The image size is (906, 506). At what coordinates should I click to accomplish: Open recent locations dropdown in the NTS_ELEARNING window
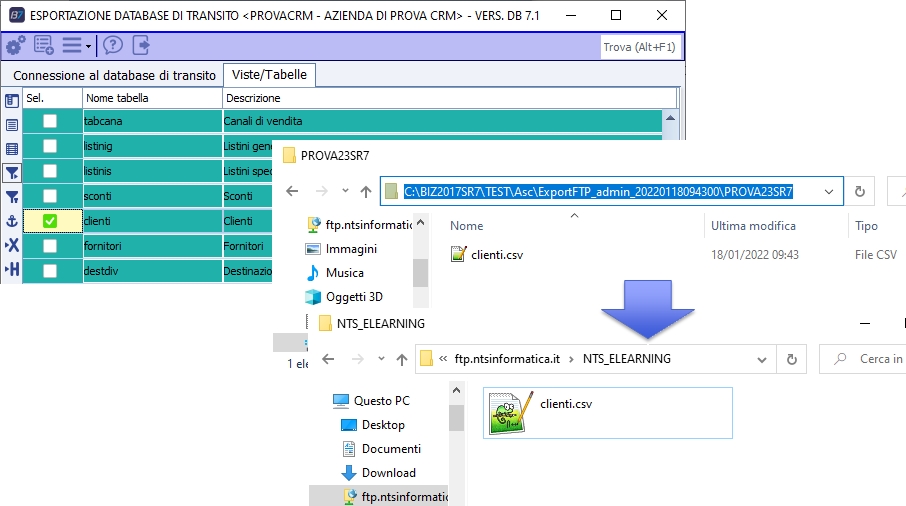381,359
